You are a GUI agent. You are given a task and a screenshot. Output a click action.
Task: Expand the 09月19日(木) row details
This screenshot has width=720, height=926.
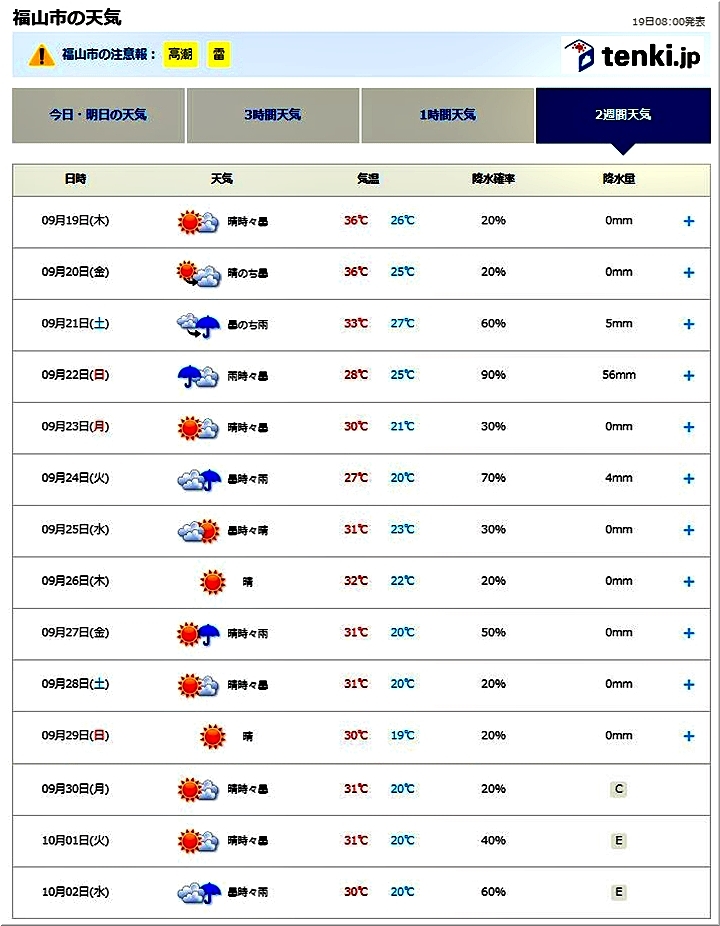pos(688,221)
